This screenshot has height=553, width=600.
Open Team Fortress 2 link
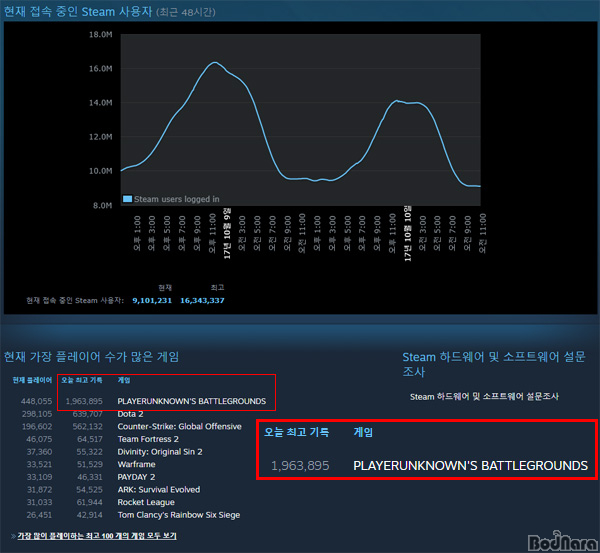click(148, 439)
